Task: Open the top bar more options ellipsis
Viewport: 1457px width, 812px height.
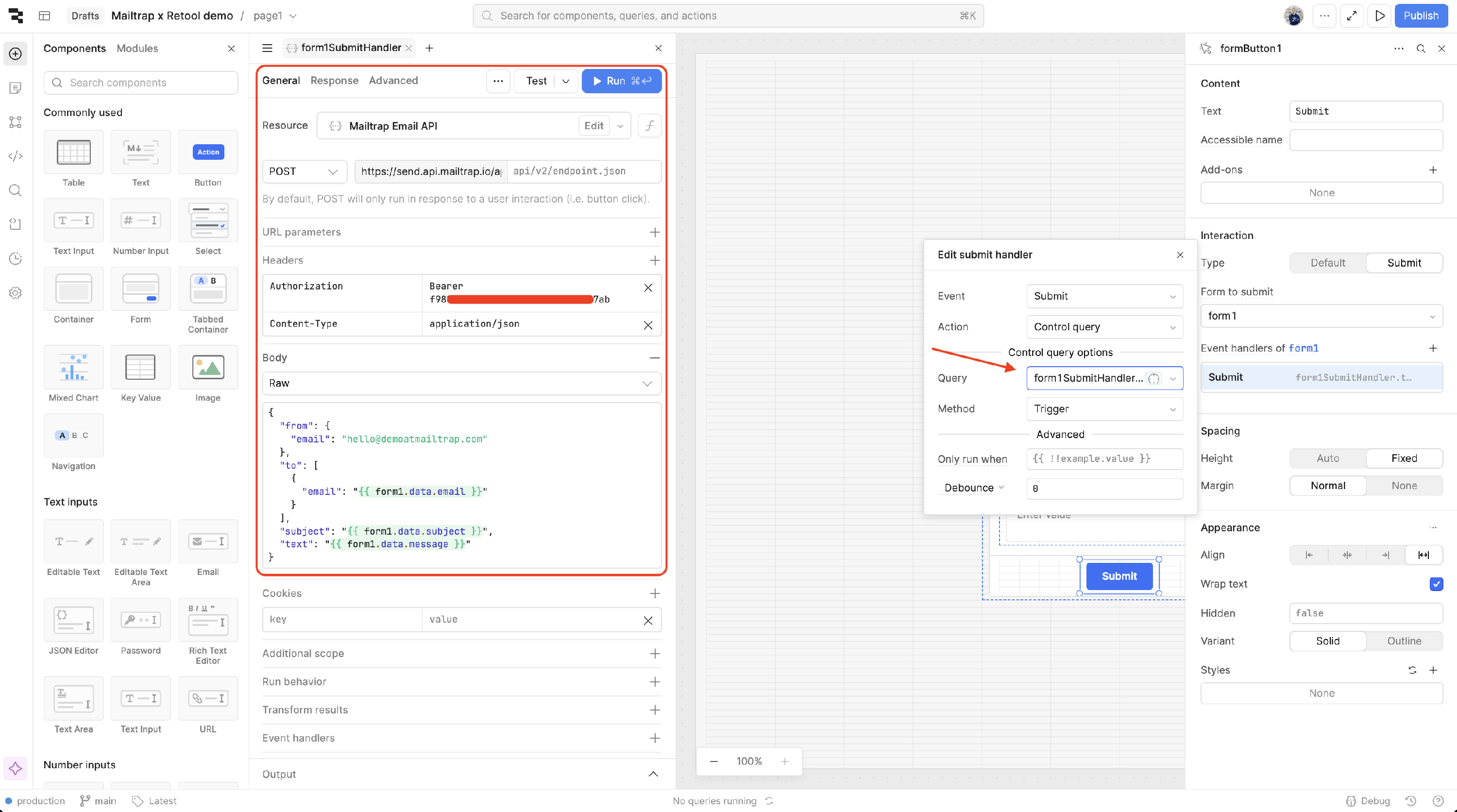Action: click(x=1324, y=16)
